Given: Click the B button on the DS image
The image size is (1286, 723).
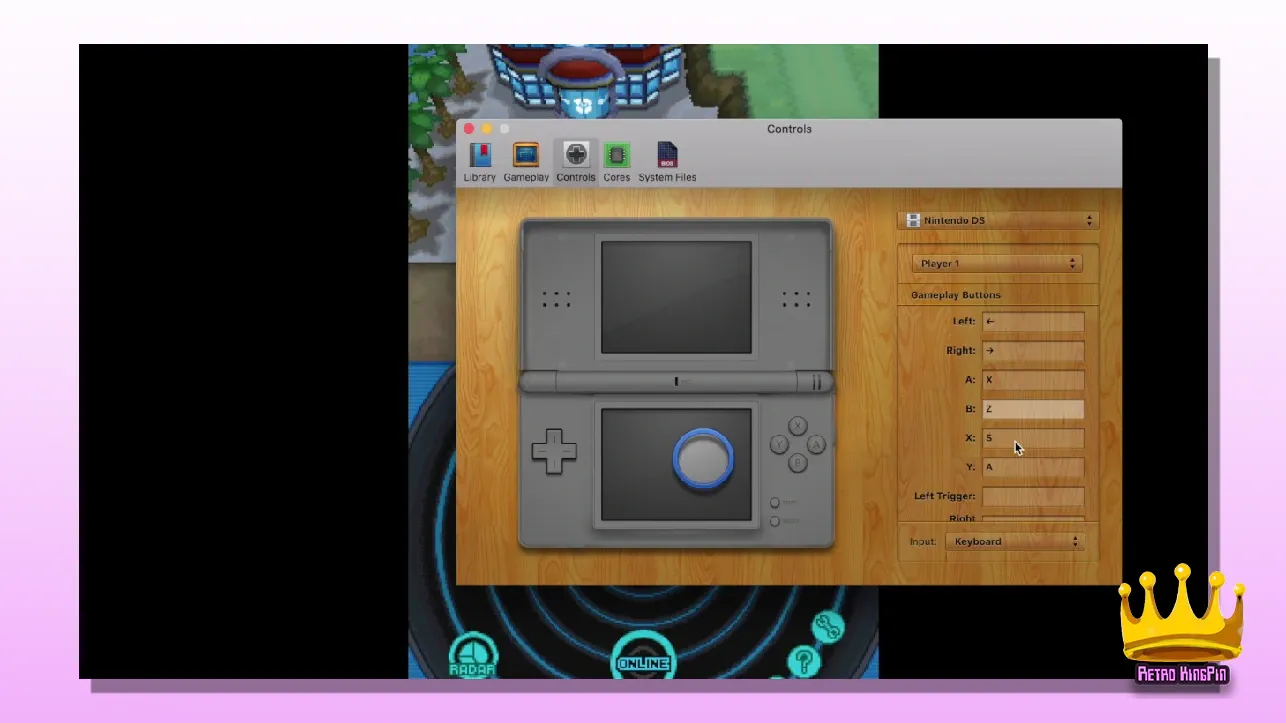Looking at the screenshot, I should [798, 463].
